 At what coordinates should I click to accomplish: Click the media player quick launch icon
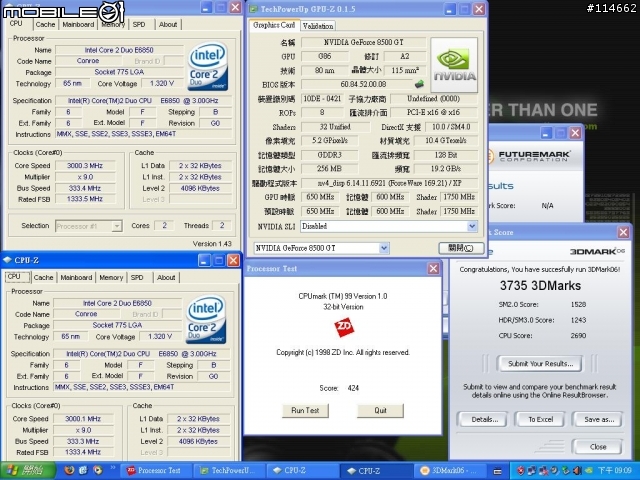[98, 471]
